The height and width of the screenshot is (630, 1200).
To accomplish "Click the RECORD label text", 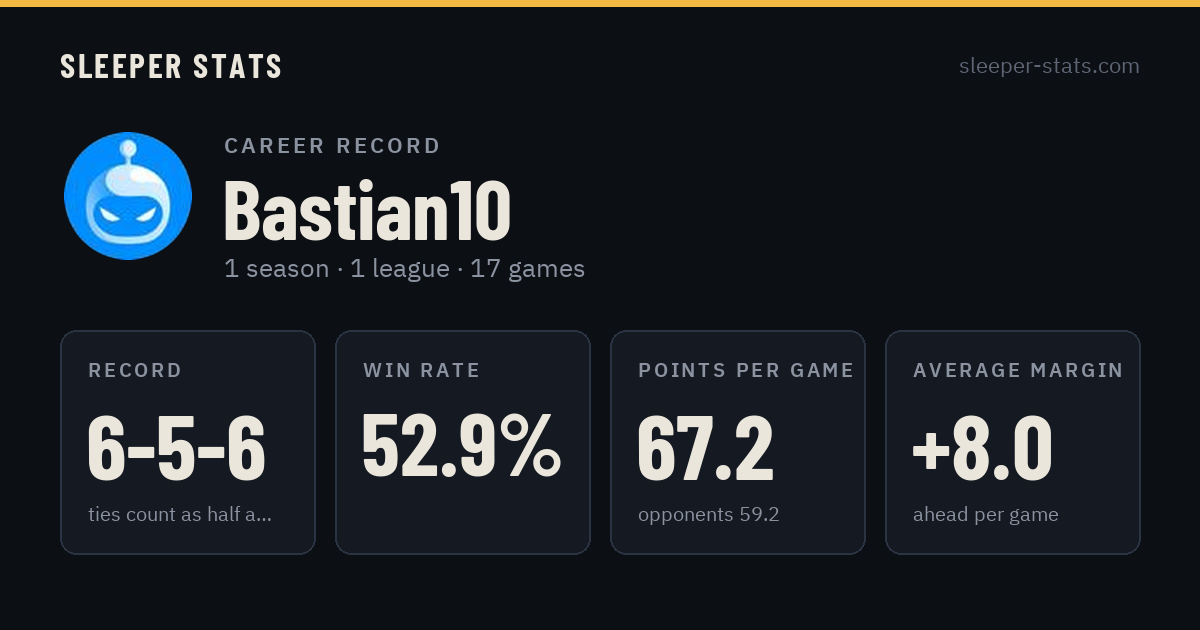I will [135, 370].
